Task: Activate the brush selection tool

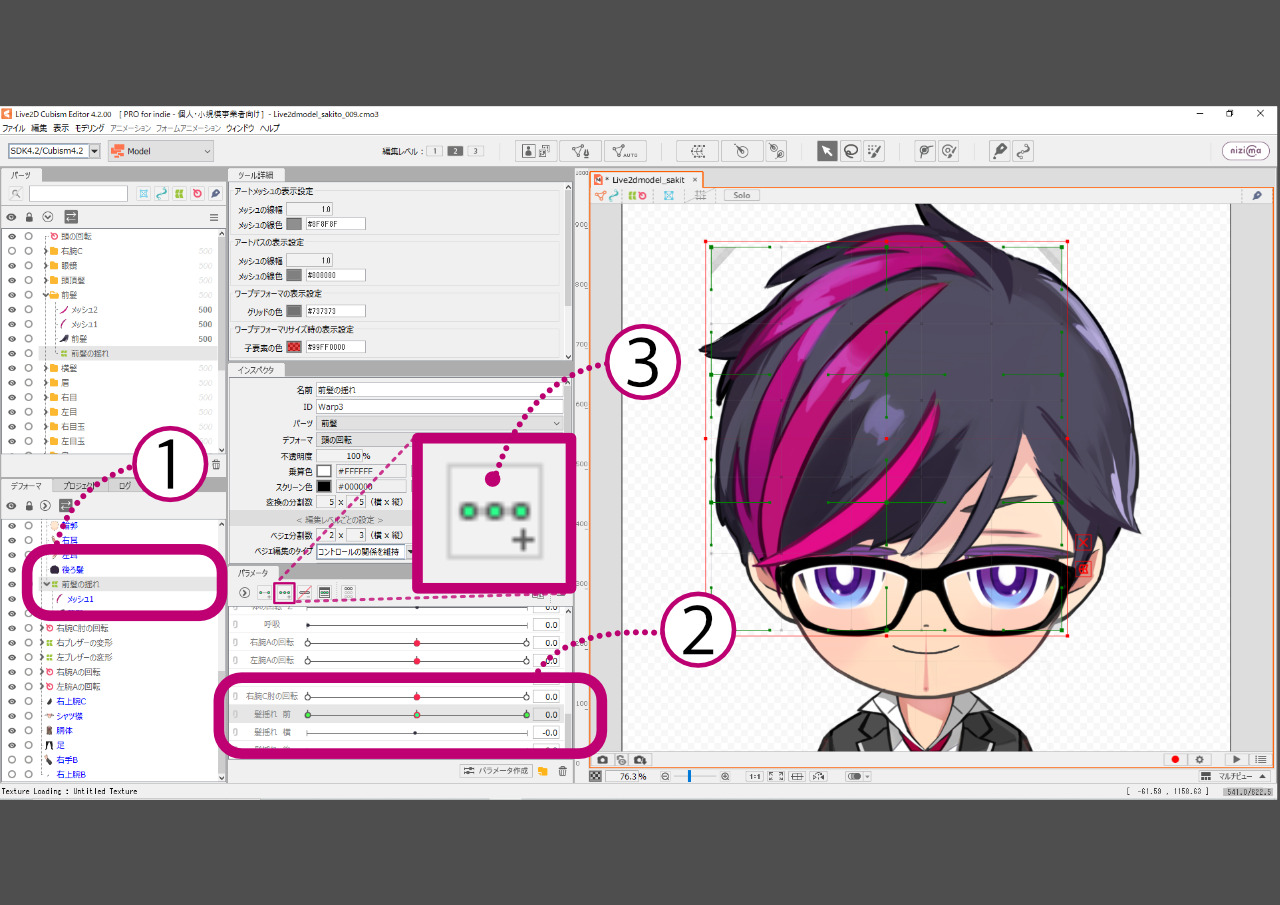Action: (x=873, y=151)
